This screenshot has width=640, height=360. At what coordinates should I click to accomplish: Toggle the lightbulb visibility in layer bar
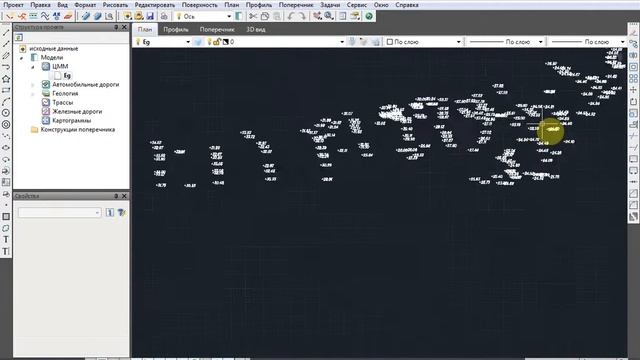pyautogui.click(x=209, y=42)
